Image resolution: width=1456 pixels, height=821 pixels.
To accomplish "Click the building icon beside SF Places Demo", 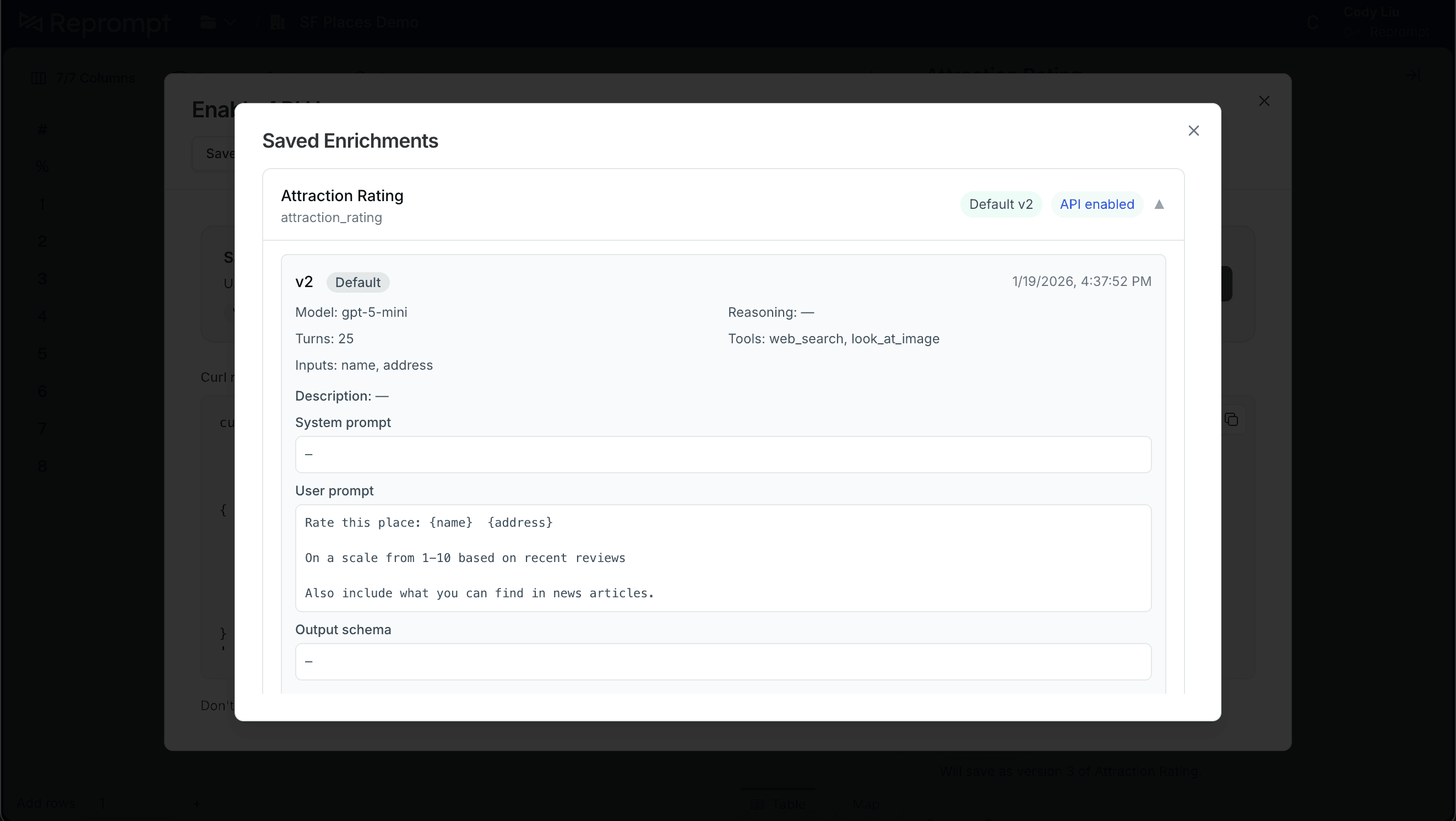I will coord(277,23).
